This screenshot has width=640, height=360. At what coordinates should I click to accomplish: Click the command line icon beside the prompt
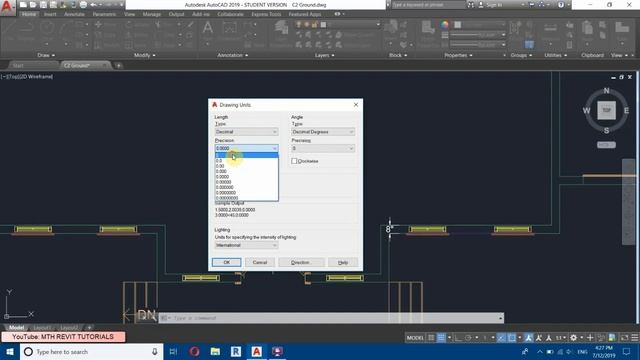tap(164, 318)
